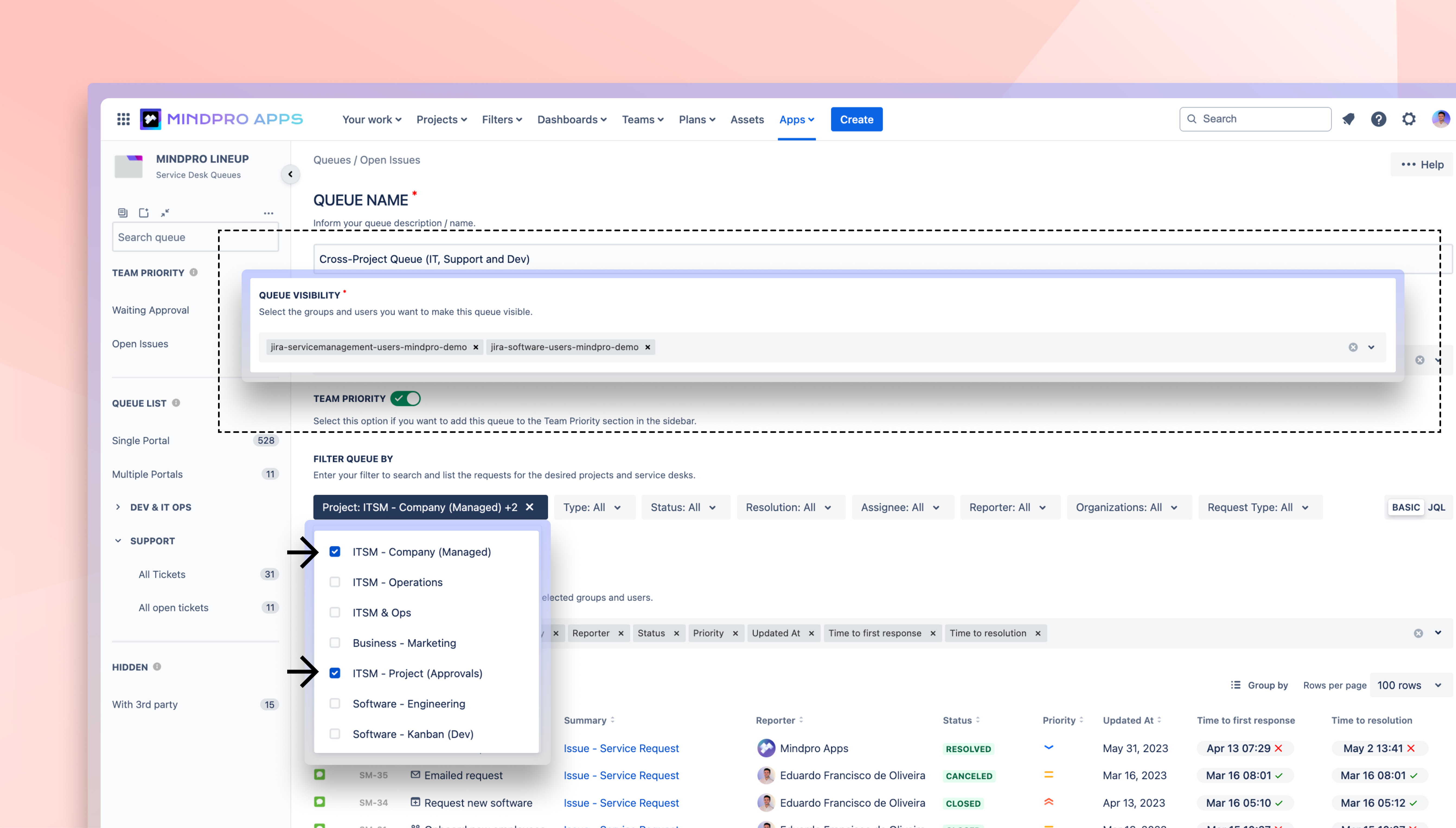Click Team Priority info icon in sidebar
1456x828 pixels.
(194, 272)
